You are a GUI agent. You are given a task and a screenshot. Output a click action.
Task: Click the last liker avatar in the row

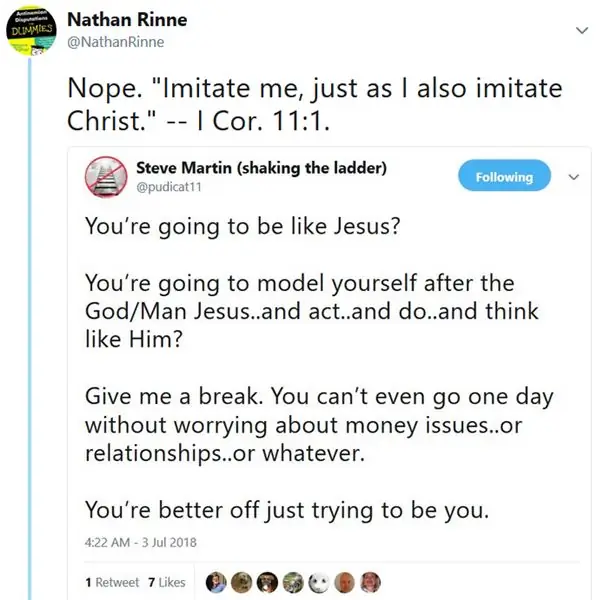[369, 581]
